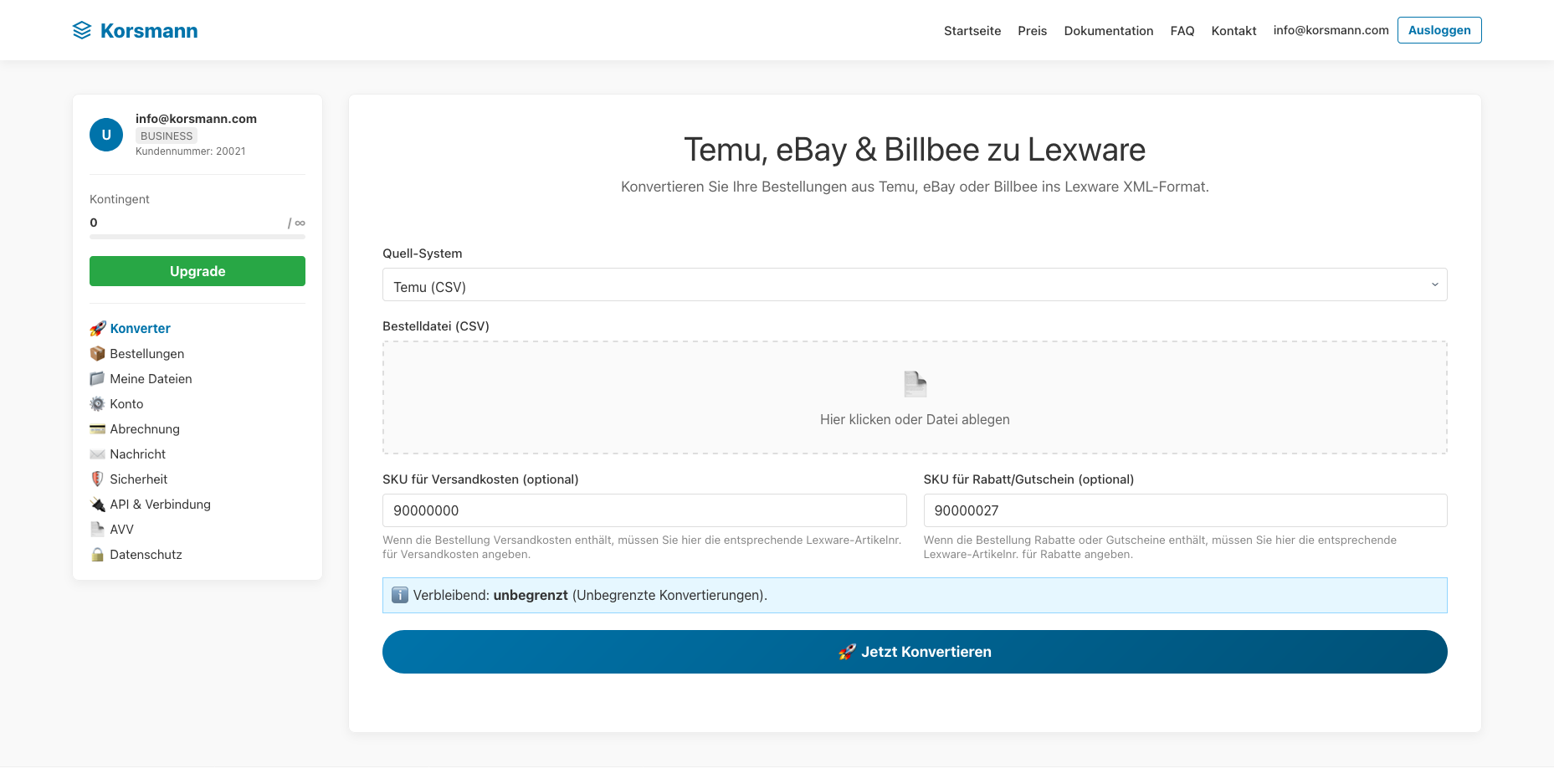Click the 'Konvertieren Sie Ihre Bestellungen' subtitle text
1554x784 pixels.
(x=915, y=187)
